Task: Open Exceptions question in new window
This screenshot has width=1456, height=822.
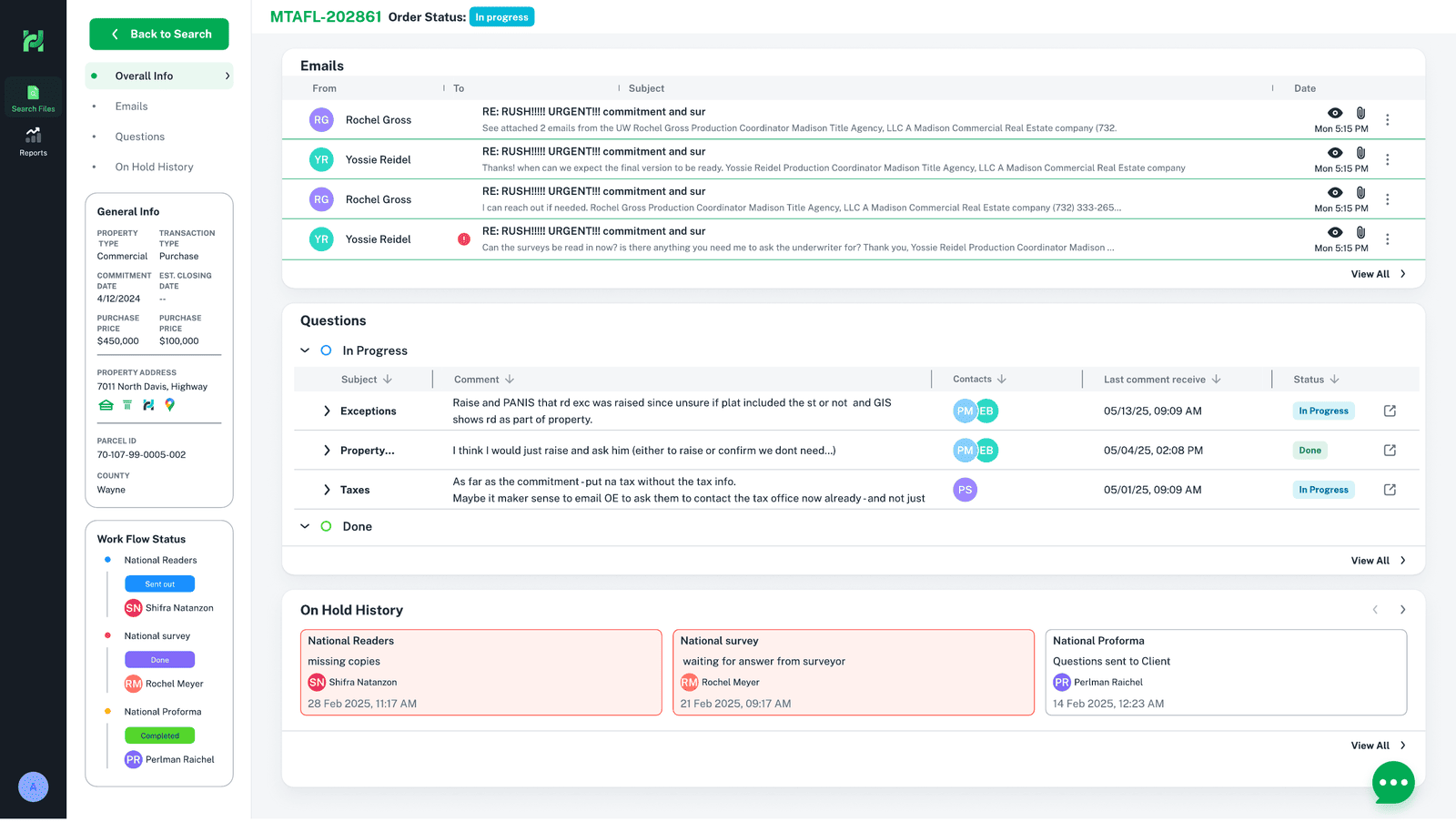Action: click(x=1390, y=411)
